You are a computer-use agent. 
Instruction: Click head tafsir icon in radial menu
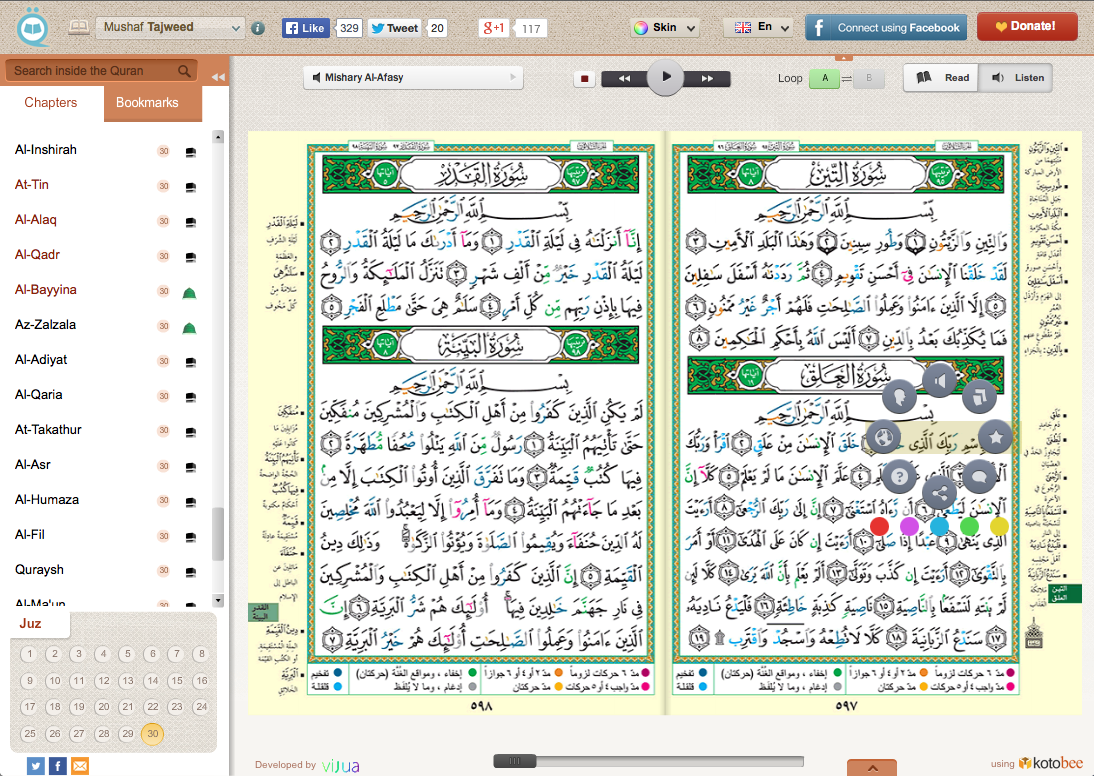[x=899, y=397]
